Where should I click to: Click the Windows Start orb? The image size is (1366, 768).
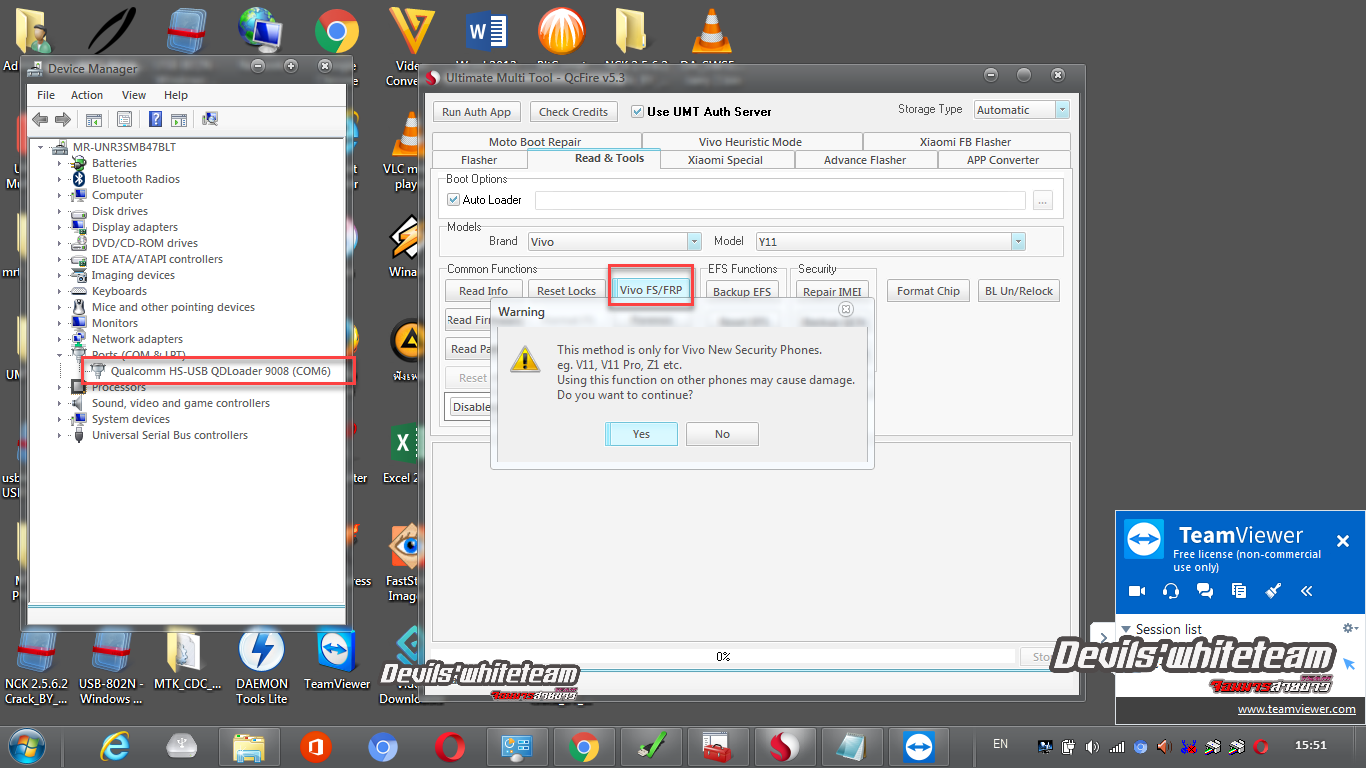pos(26,746)
